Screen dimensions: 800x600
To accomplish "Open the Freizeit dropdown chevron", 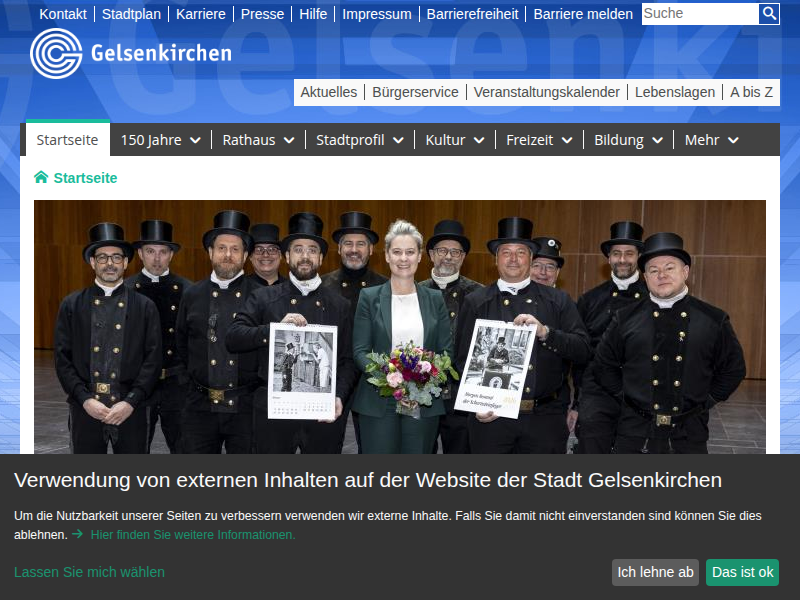I will point(567,141).
